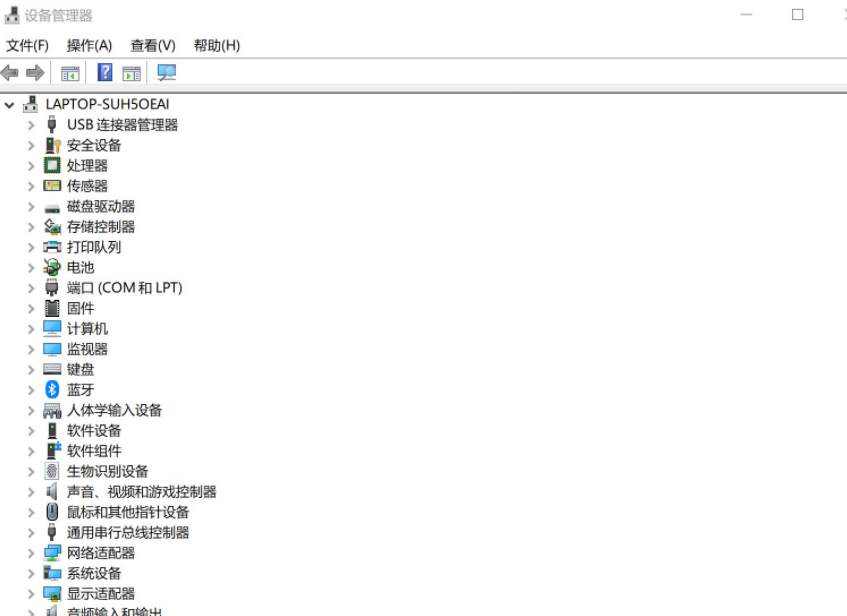Expand the 显示适配器 node
Viewport: 847px width, 616px height.
[x=31, y=594]
